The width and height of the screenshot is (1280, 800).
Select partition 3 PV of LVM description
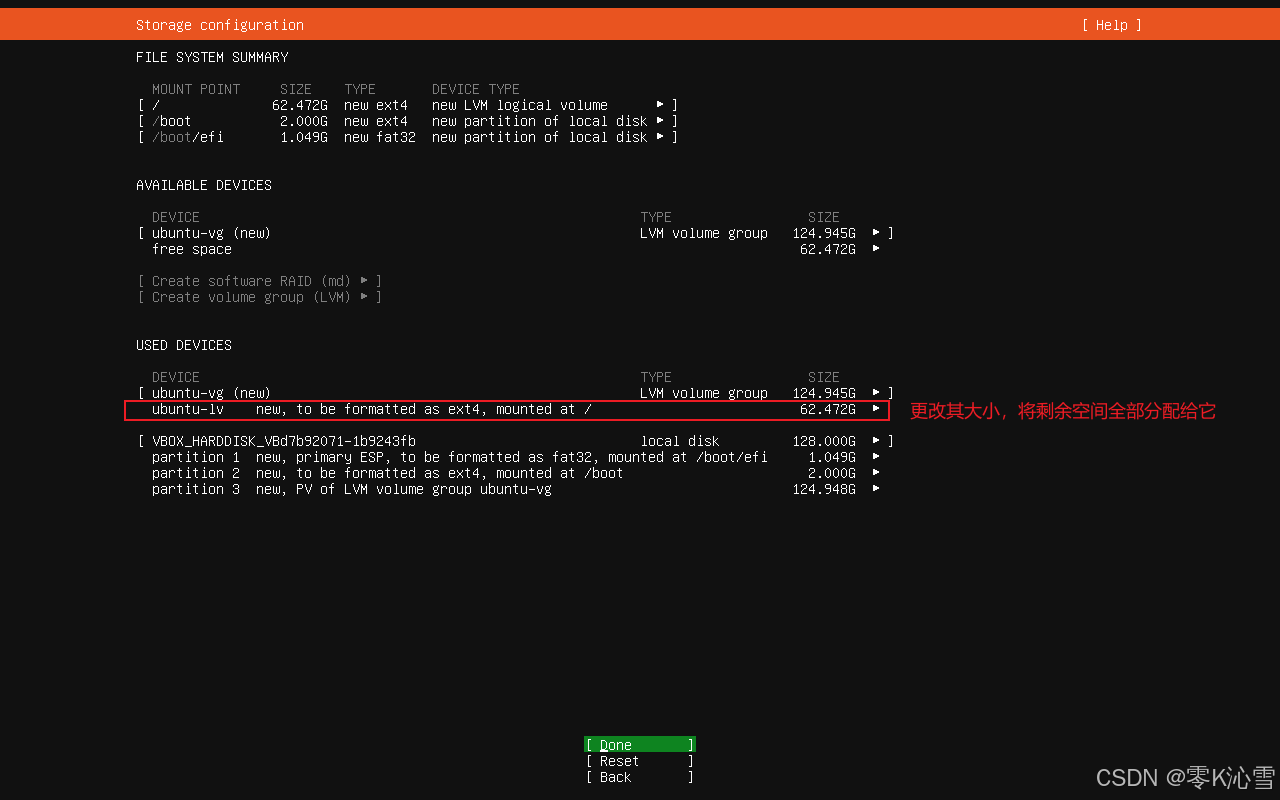coord(404,489)
